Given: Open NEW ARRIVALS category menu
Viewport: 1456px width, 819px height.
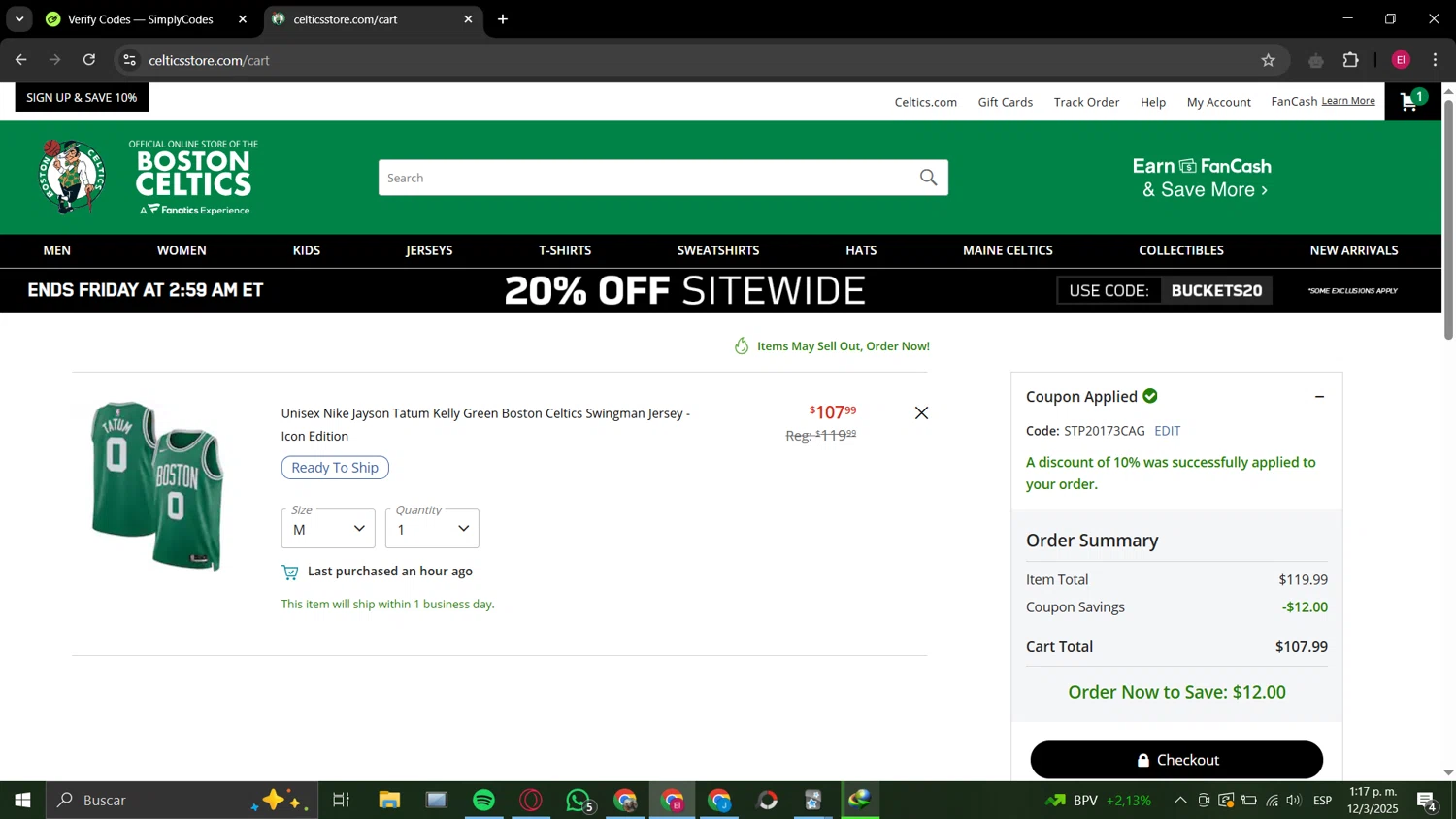Looking at the screenshot, I should pos(1354,250).
